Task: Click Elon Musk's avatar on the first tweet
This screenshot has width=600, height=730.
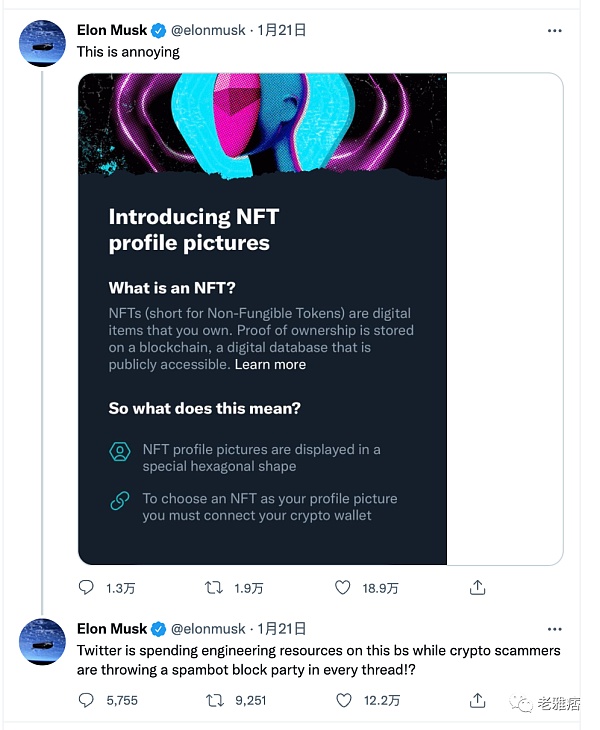Action: 43,43
